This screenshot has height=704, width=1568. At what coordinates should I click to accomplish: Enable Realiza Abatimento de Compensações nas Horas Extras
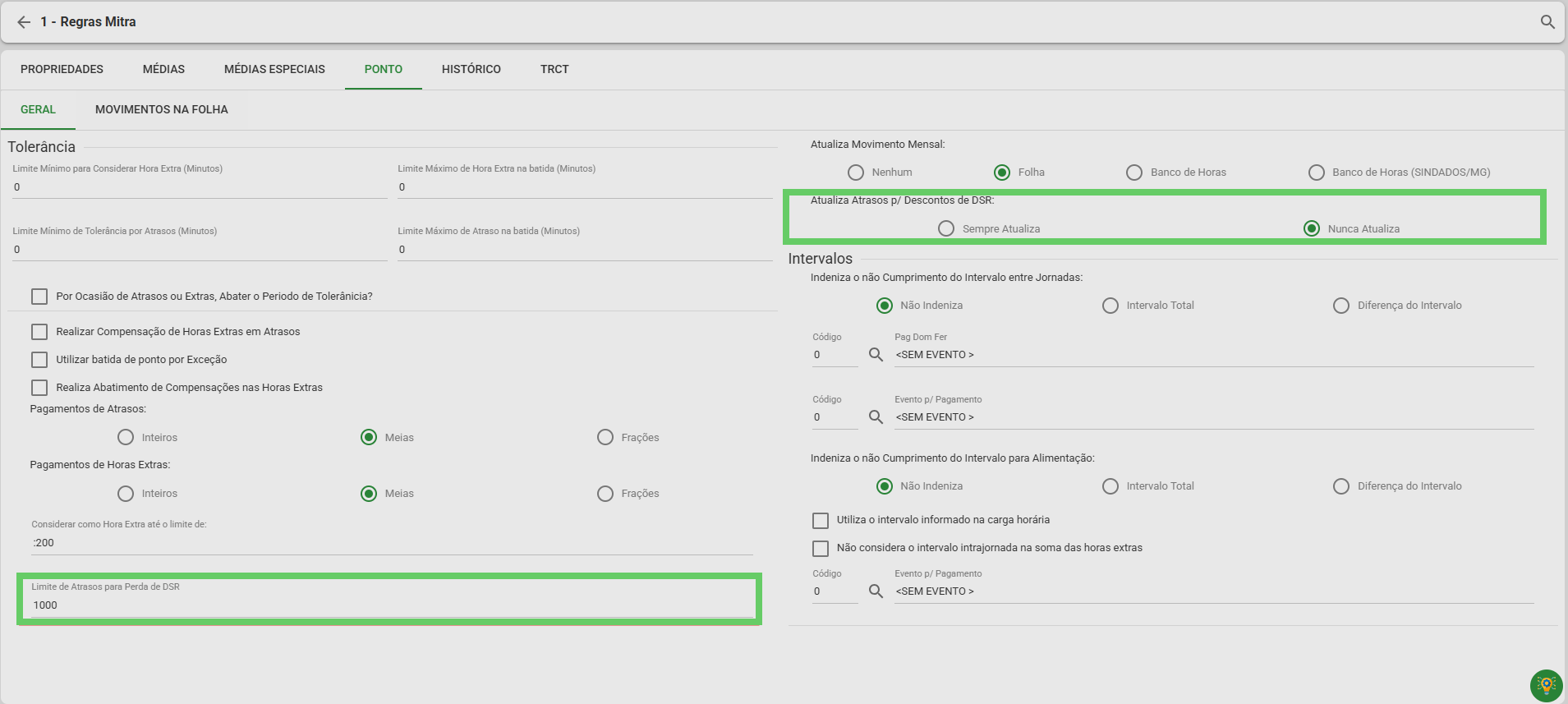39,388
